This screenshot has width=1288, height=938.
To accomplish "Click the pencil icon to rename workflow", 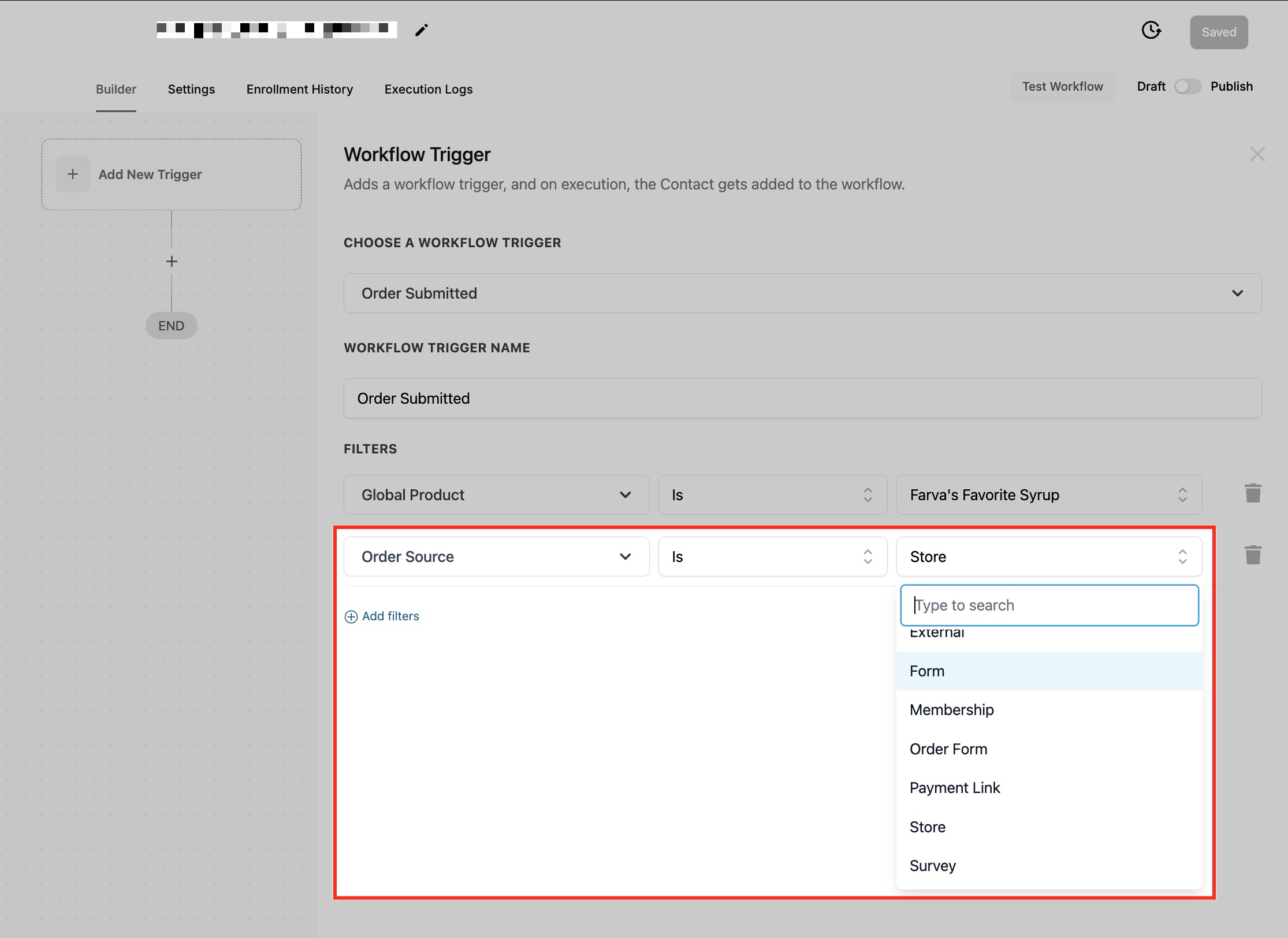I will (422, 30).
